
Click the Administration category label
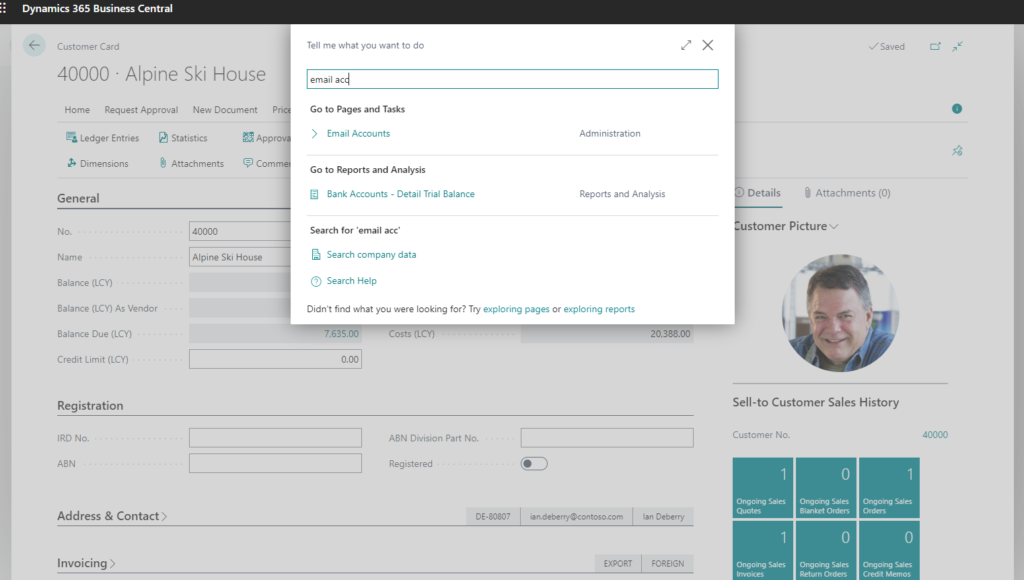tap(610, 133)
